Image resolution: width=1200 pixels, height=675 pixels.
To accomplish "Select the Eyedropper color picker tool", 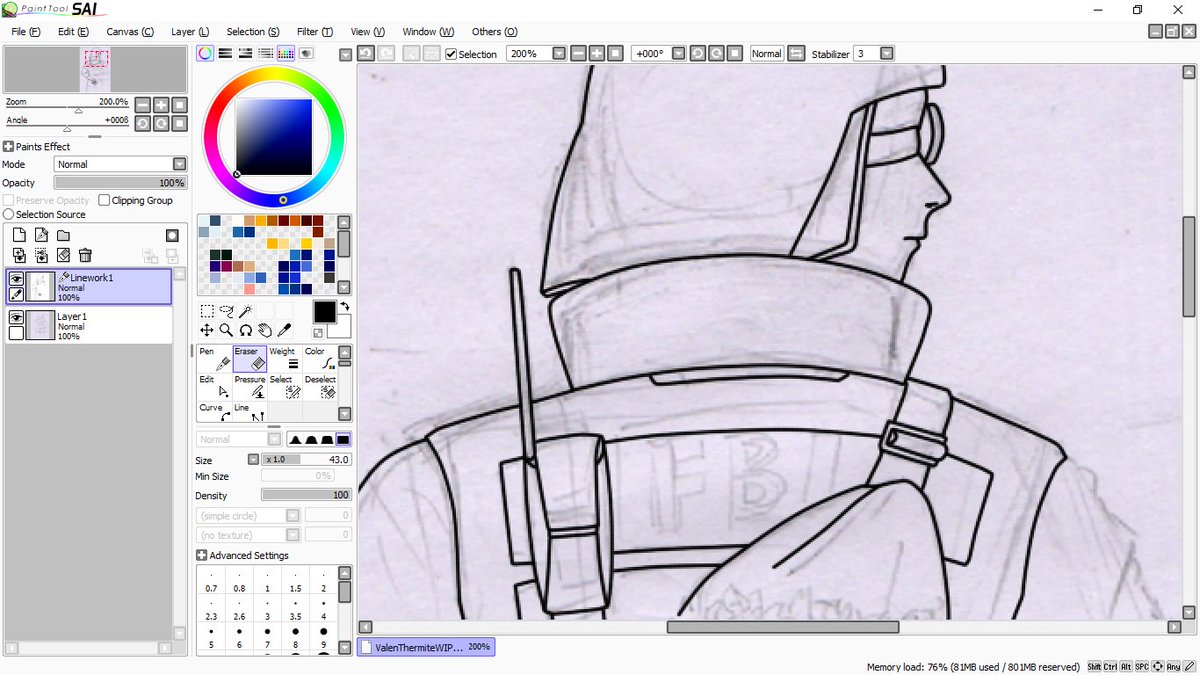I will pyautogui.click(x=283, y=330).
